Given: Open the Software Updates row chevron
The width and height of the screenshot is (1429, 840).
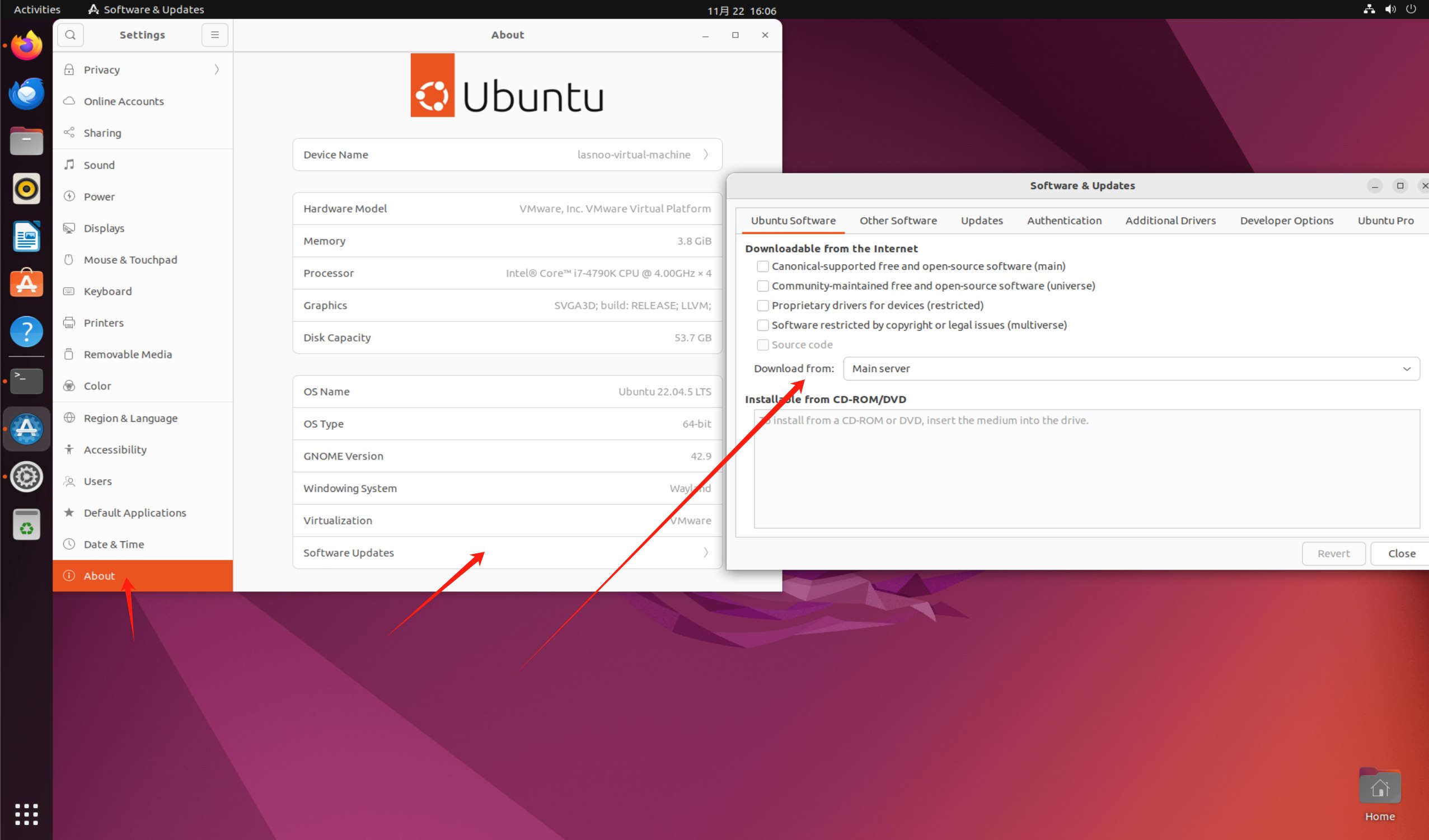Looking at the screenshot, I should [x=705, y=553].
